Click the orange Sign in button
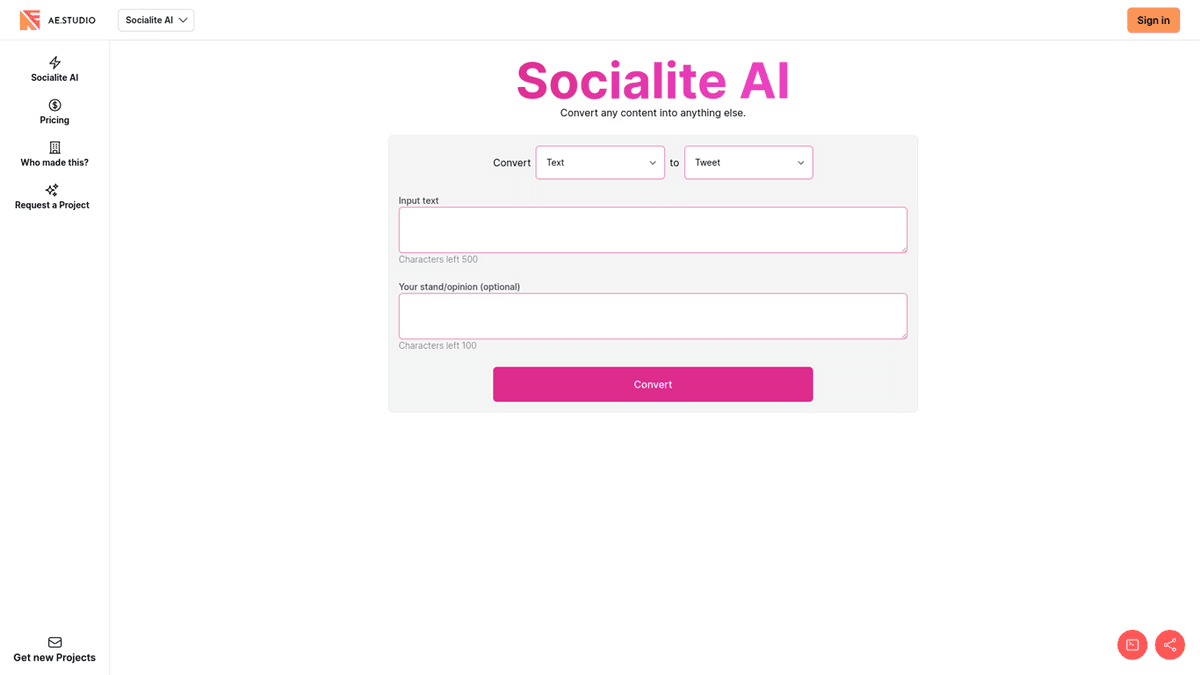1200x675 pixels. pos(1153,20)
